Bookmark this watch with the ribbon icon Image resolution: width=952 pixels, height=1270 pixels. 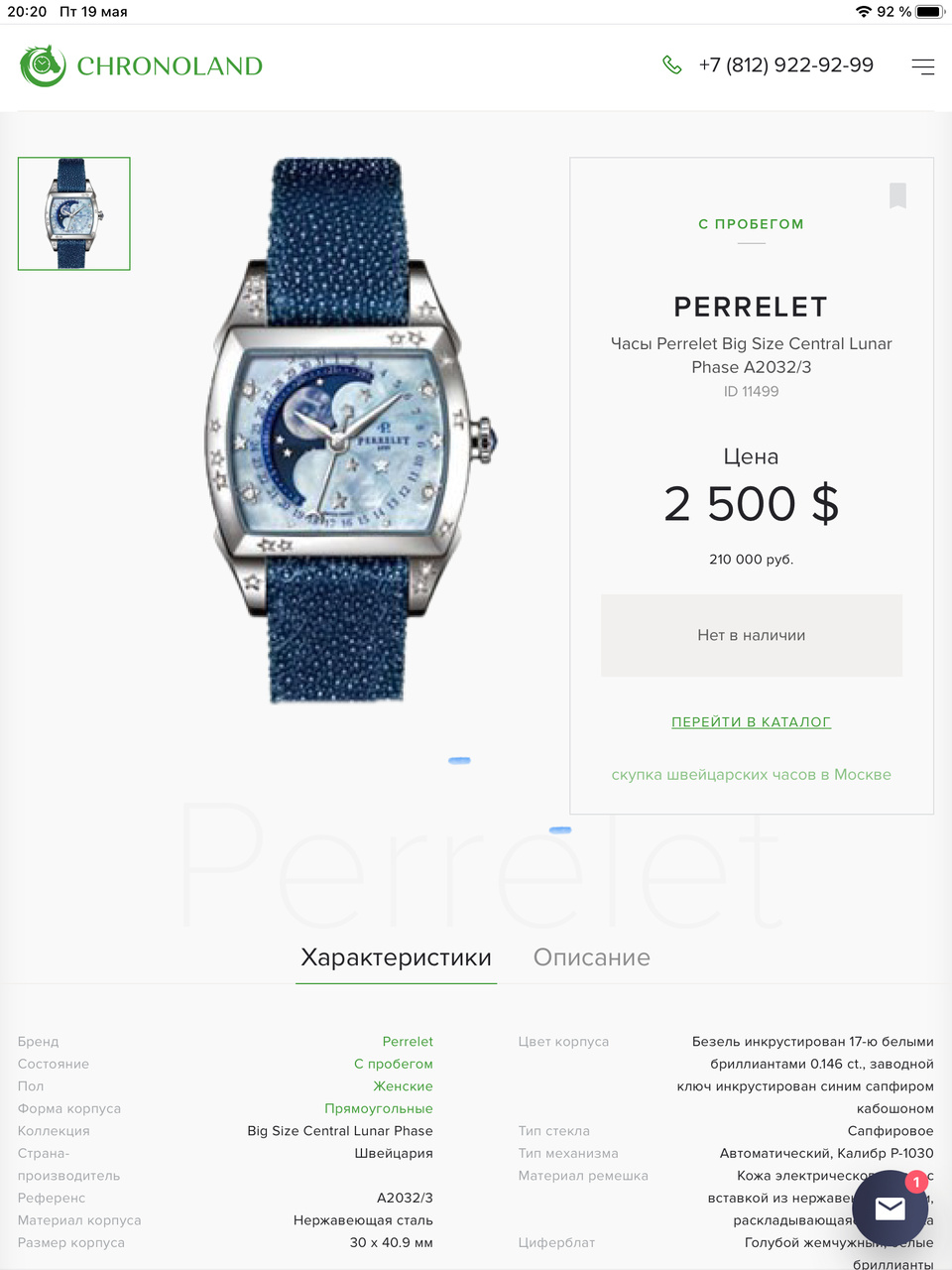[x=897, y=195]
